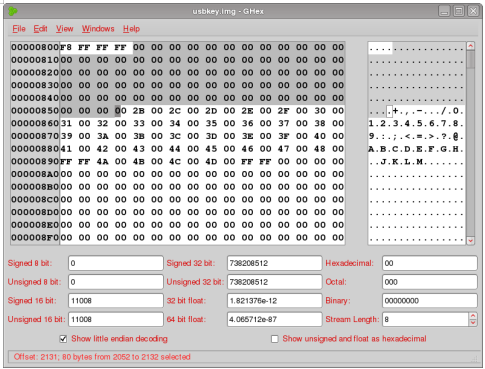Select the 2B byte in row 00000850
This screenshot has width=485, height=369.
click(x=139, y=111)
